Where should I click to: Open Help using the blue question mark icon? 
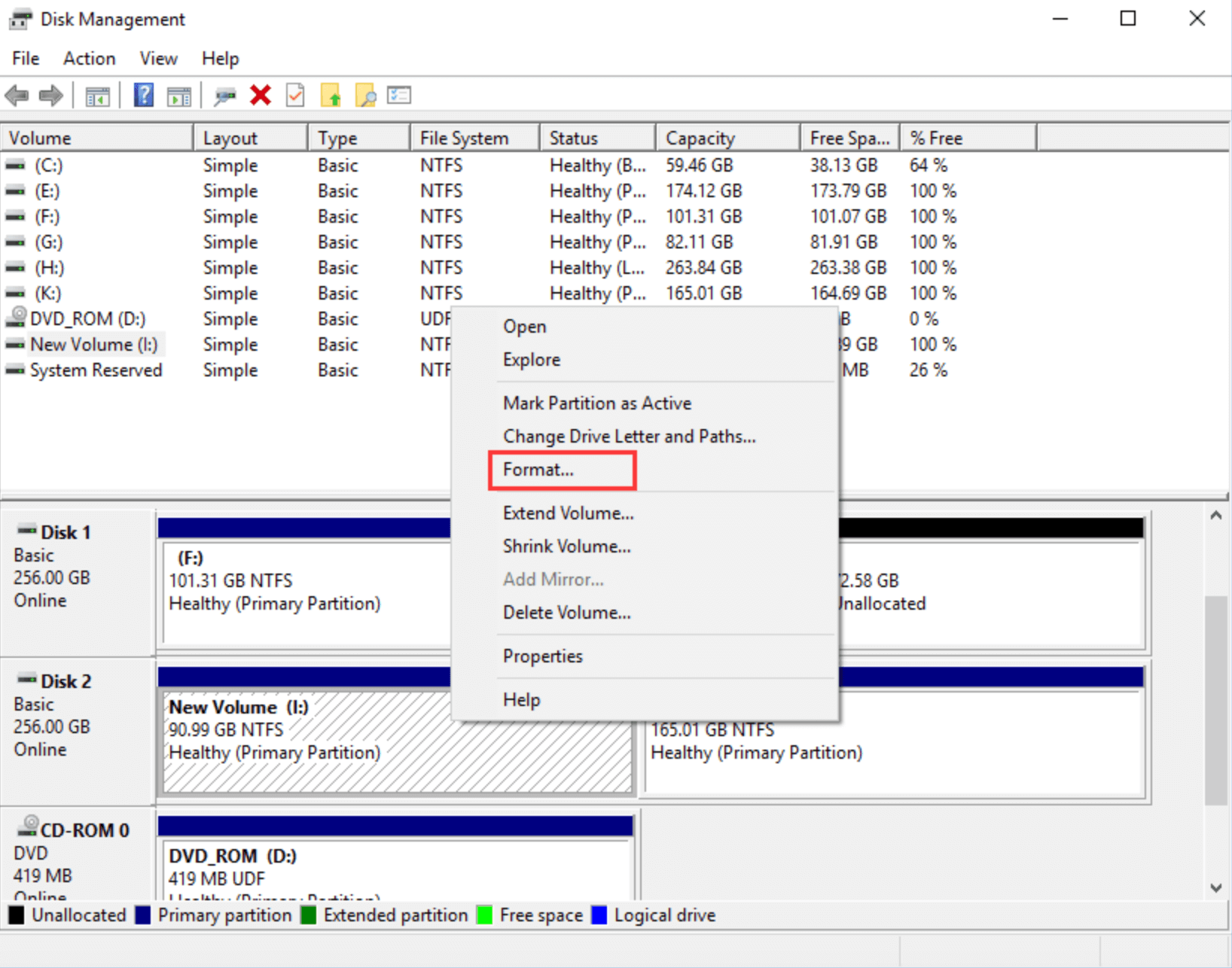coord(143,95)
